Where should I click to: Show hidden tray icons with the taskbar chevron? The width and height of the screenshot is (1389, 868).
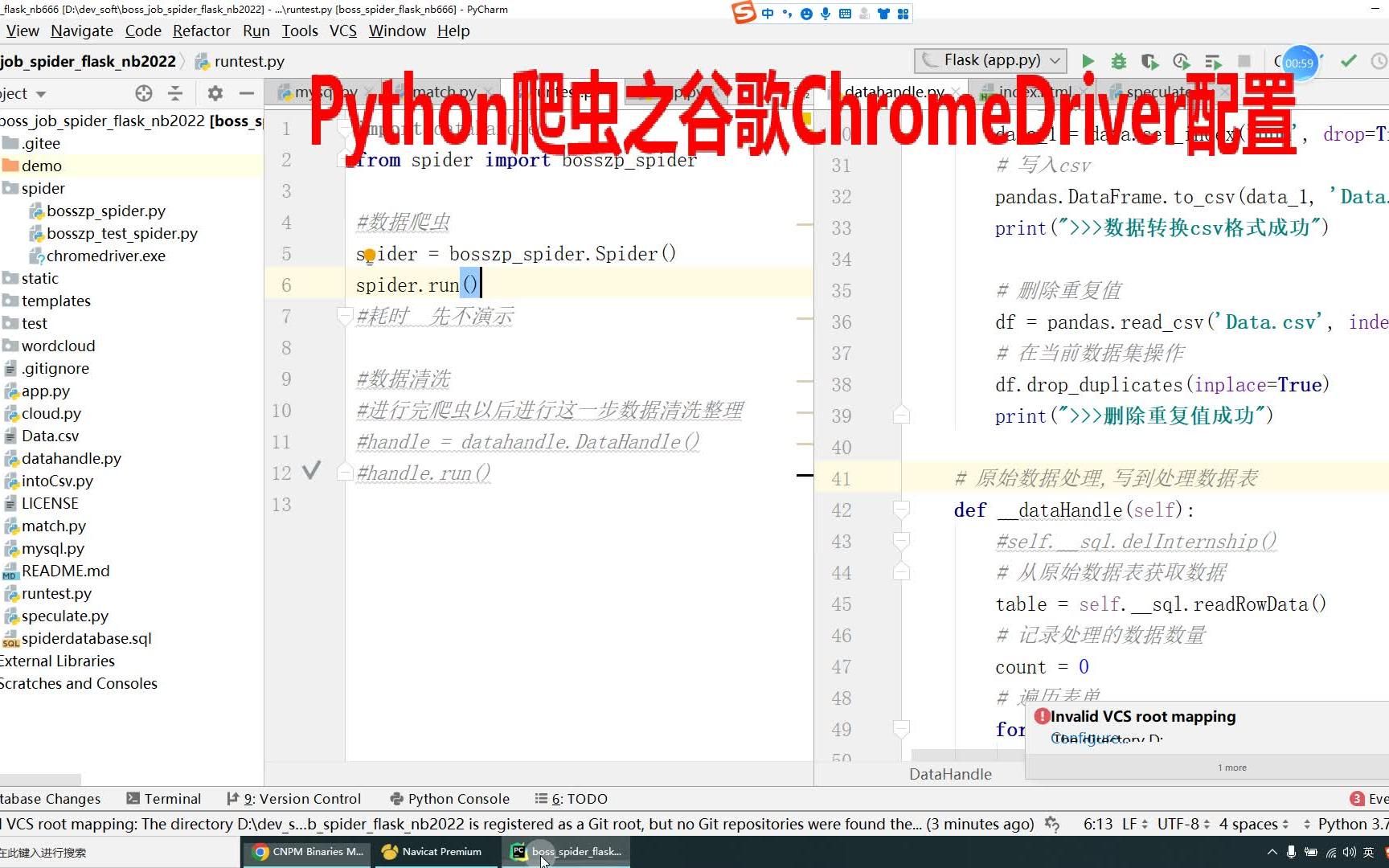pyautogui.click(x=1272, y=852)
